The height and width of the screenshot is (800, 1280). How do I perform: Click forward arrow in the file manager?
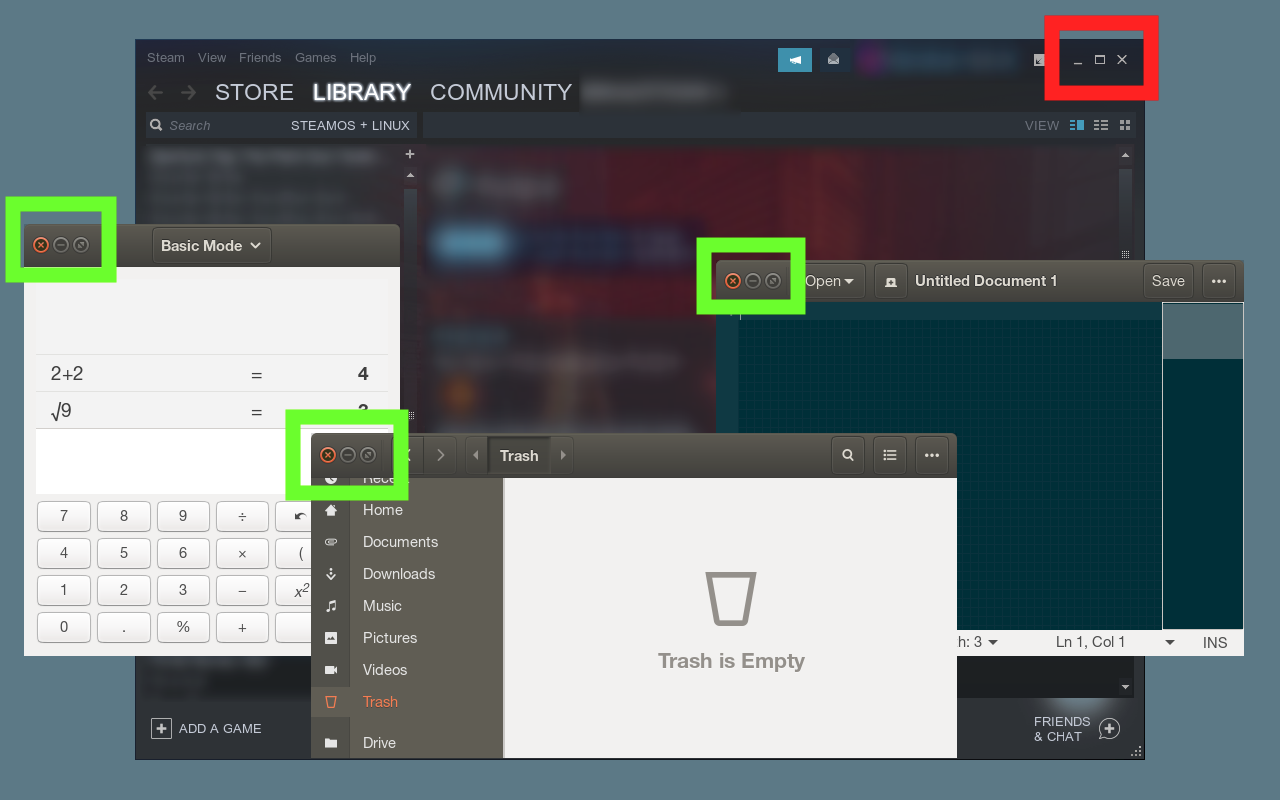(x=441, y=456)
